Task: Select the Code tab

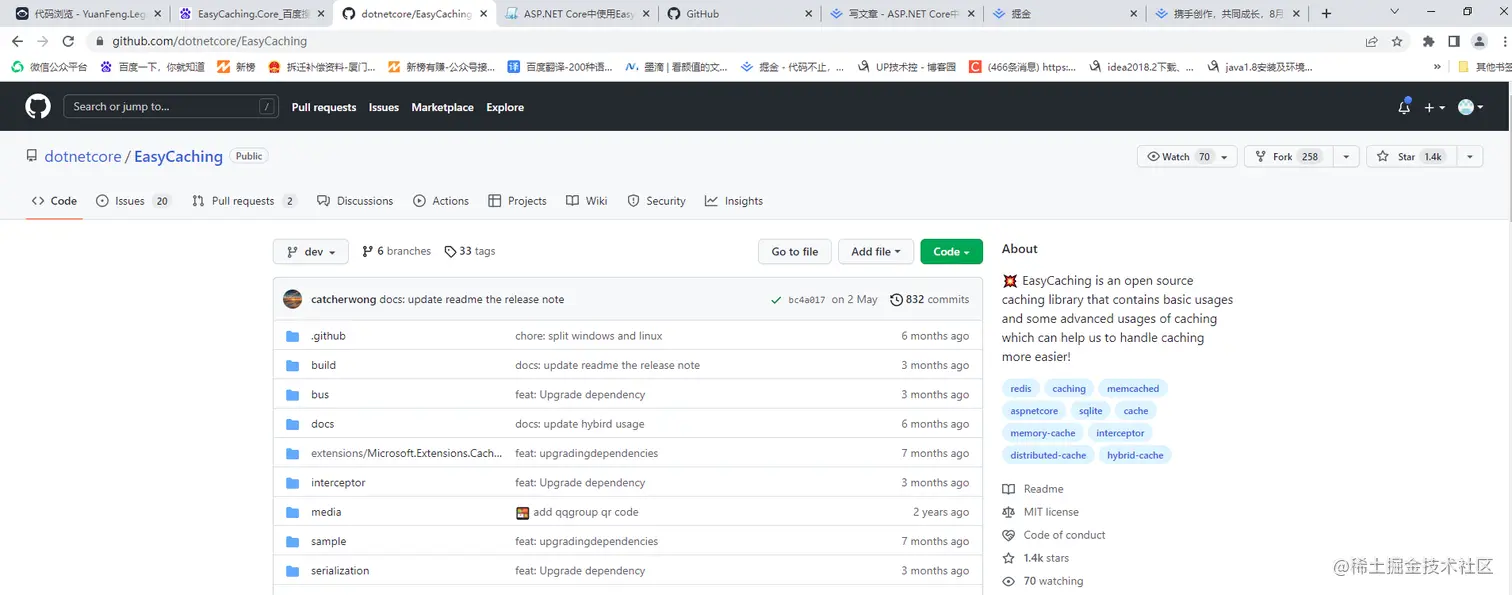Action: pyautogui.click(x=54, y=201)
